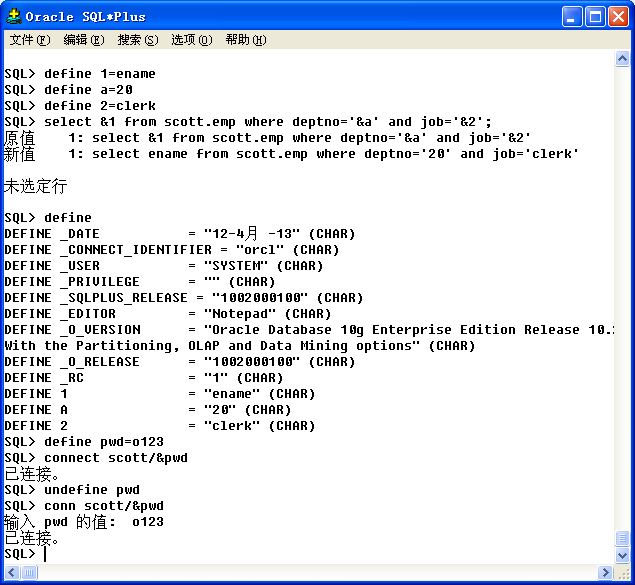
Task: Click the 'DEFINE _CONNECT_IDENTIFIER' line
Action: tap(172, 250)
